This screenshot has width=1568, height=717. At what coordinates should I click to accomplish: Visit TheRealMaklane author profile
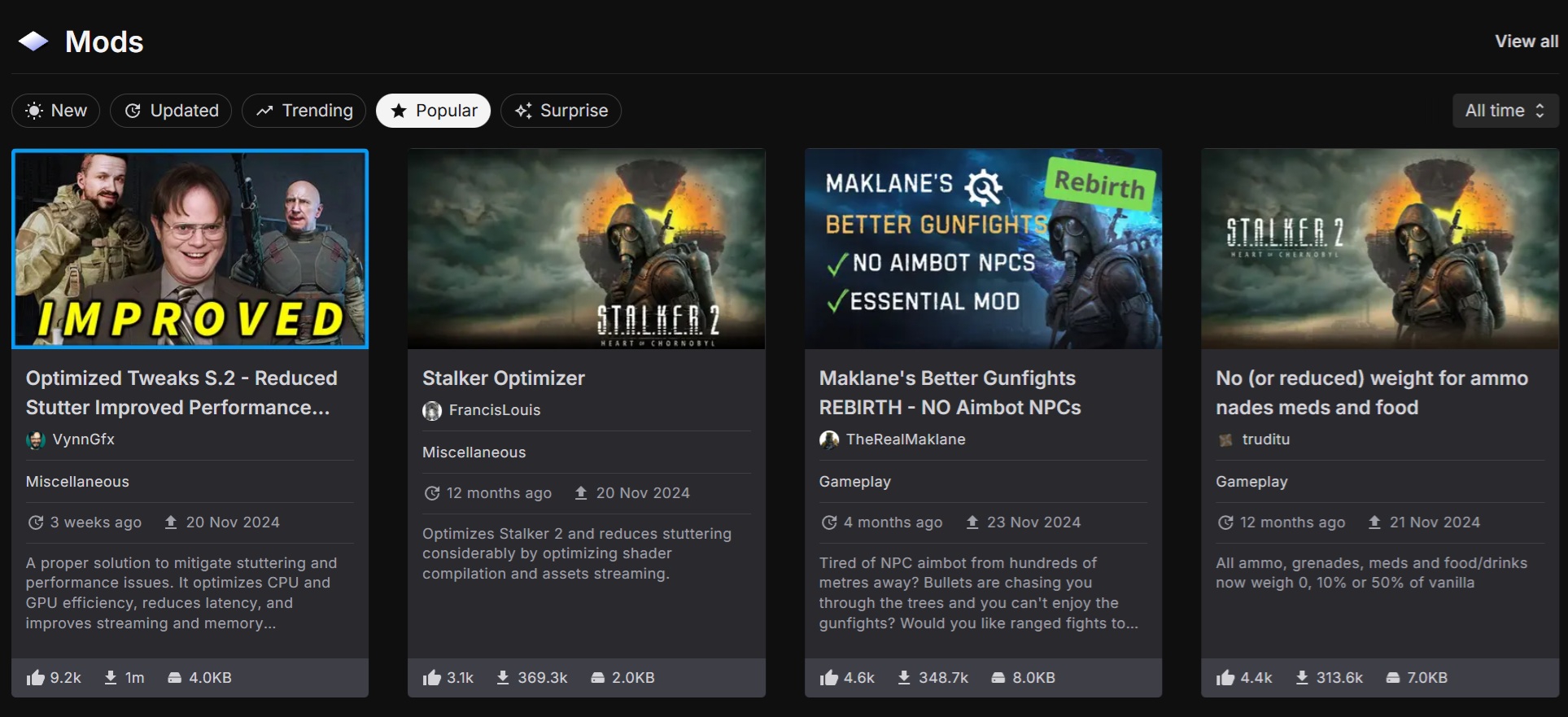pyautogui.click(x=906, y=439)
